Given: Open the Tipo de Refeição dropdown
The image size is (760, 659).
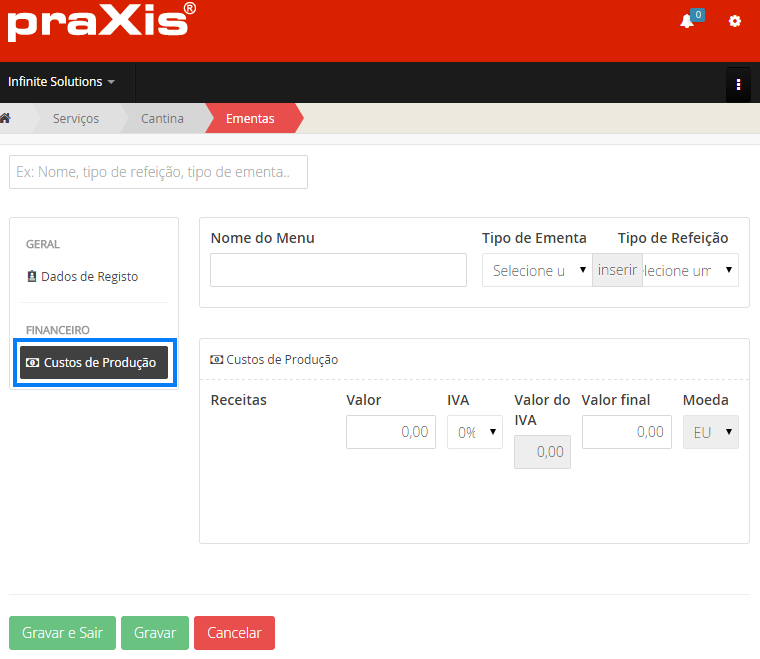Looking at the screenshot, I should coord(691,270).
